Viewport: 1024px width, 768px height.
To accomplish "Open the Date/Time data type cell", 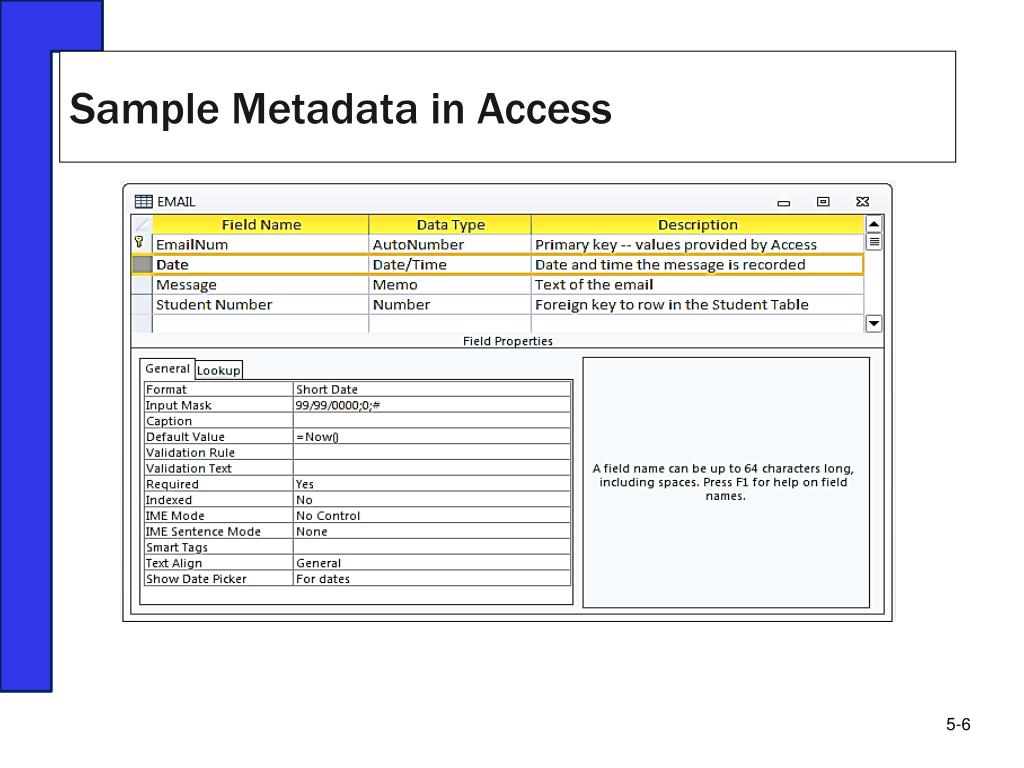I will pyautogui.click(x=451, y=264).
